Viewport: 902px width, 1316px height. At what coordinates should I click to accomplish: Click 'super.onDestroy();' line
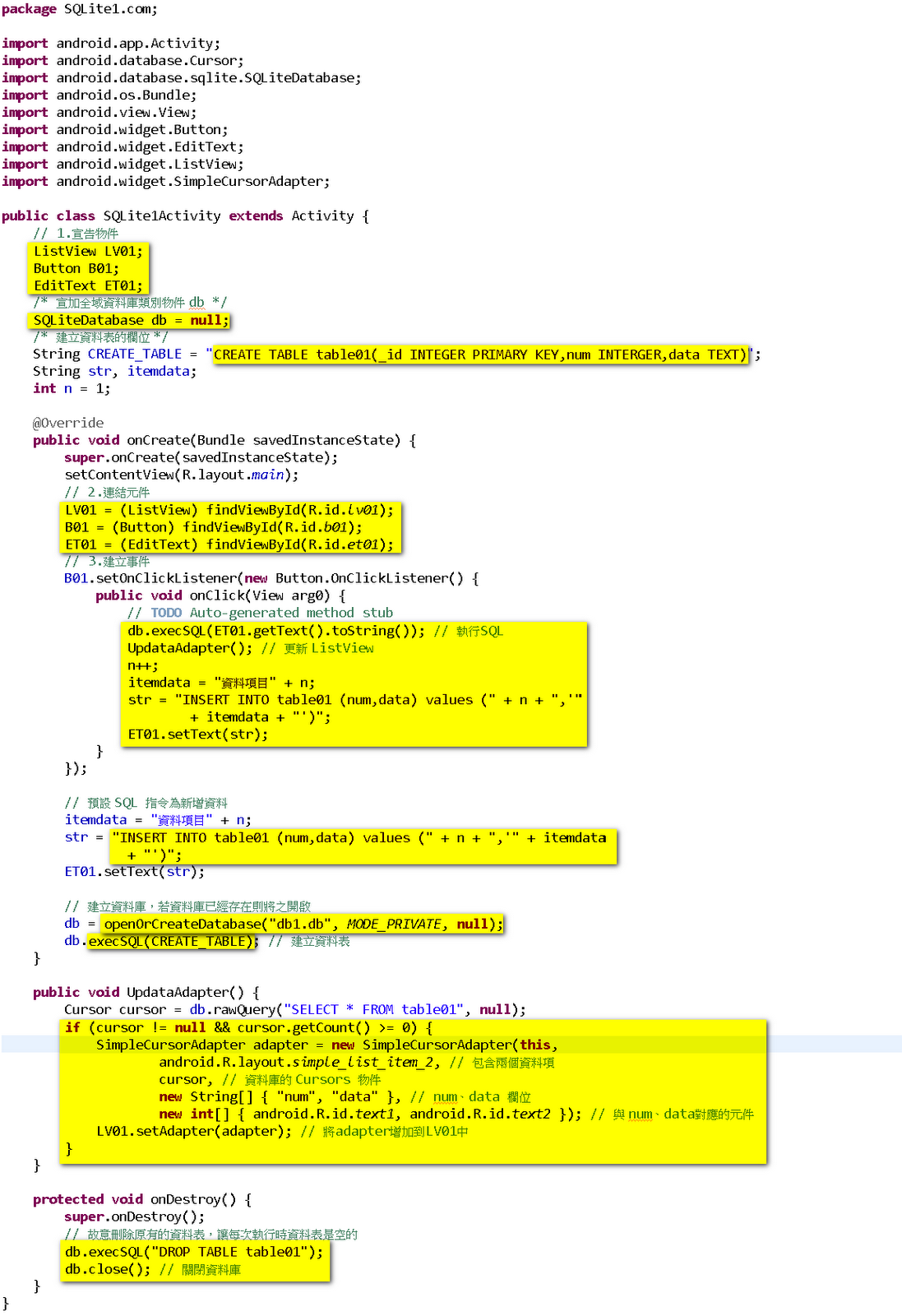[135, 1217]
